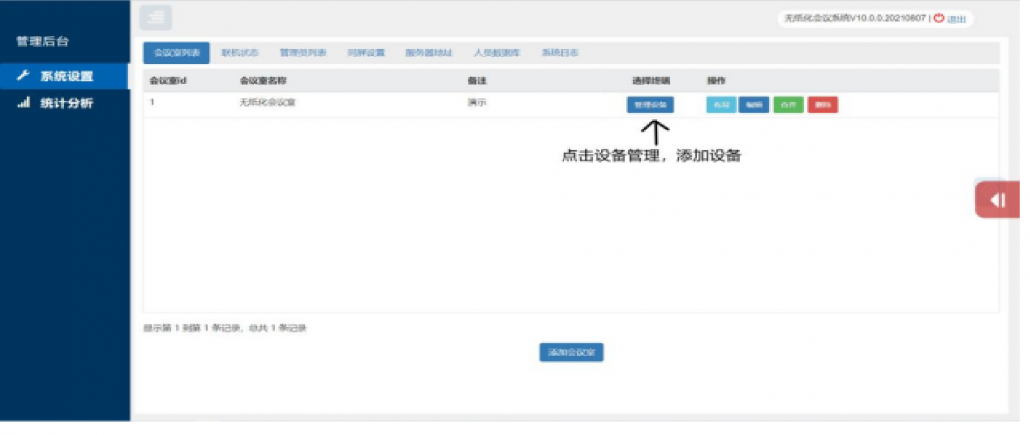This screenshot has height=435, width=1030.
Task: Switch to the 会议室列表 tab
Action: click(176, 53)
